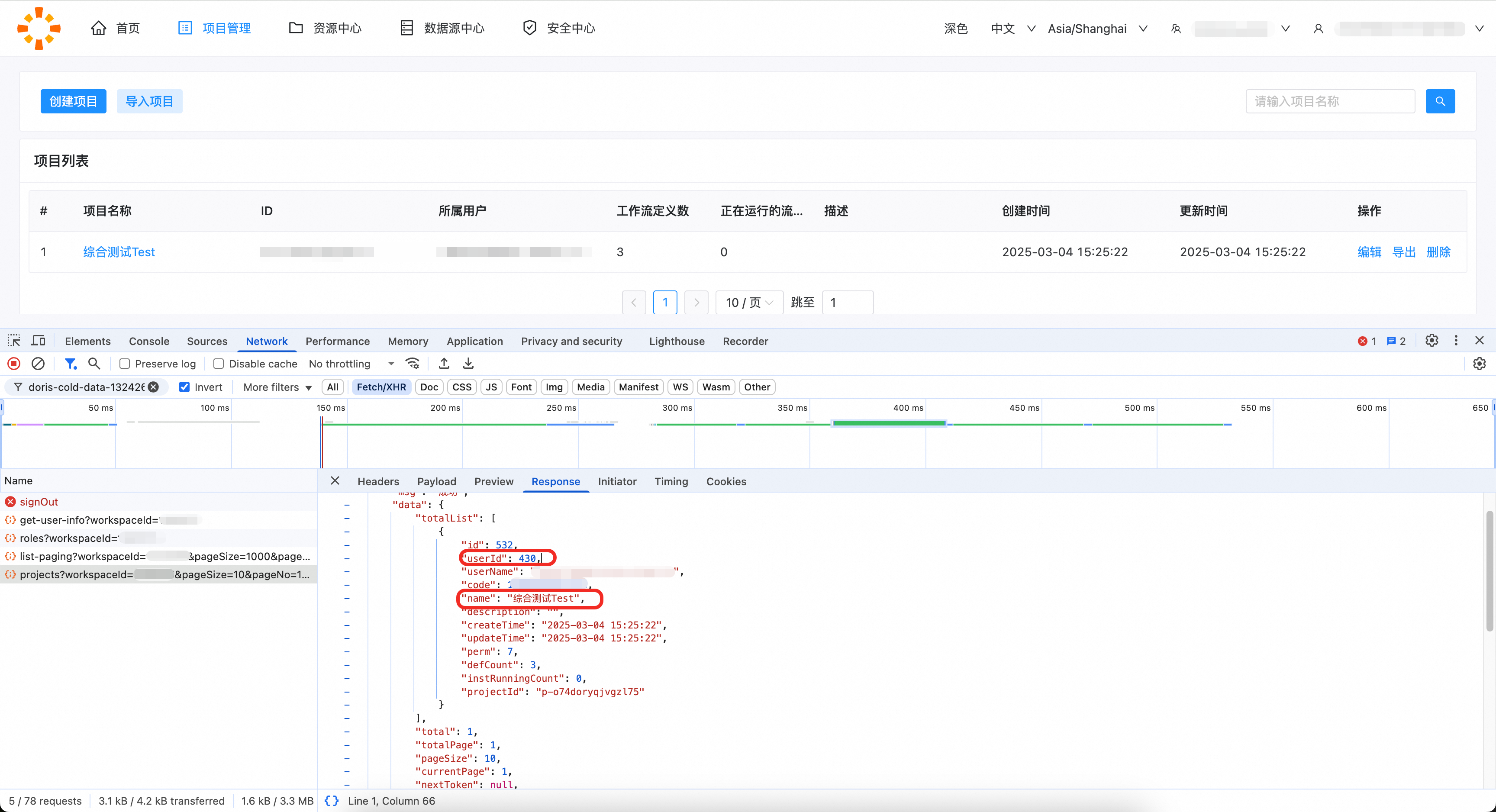Uncheck the Invert filter checkbox

[184, 387]
